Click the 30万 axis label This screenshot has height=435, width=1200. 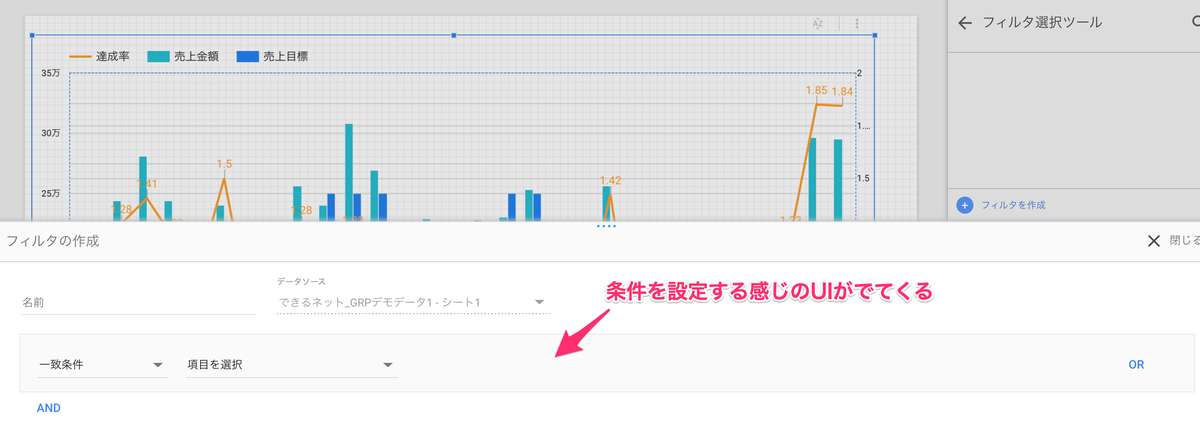pyautogui.click(x=51, y=133)
